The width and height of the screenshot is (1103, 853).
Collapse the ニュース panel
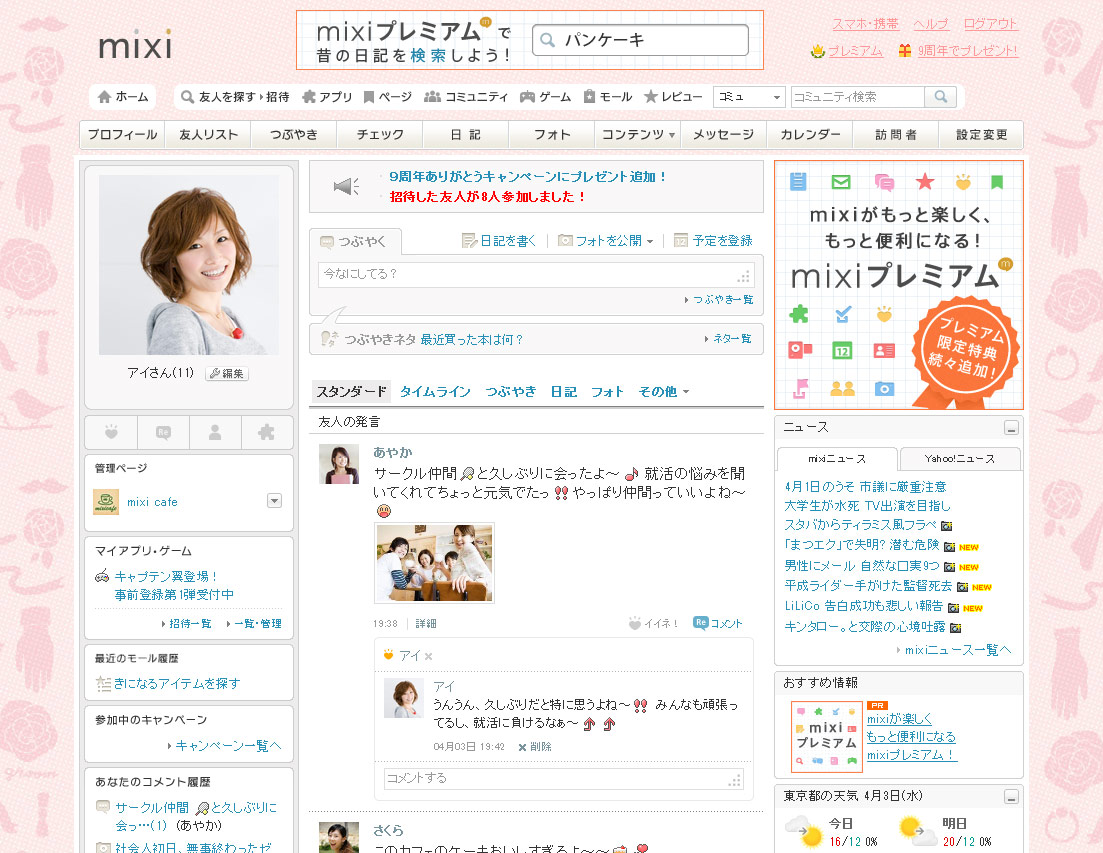[1011, 428]
